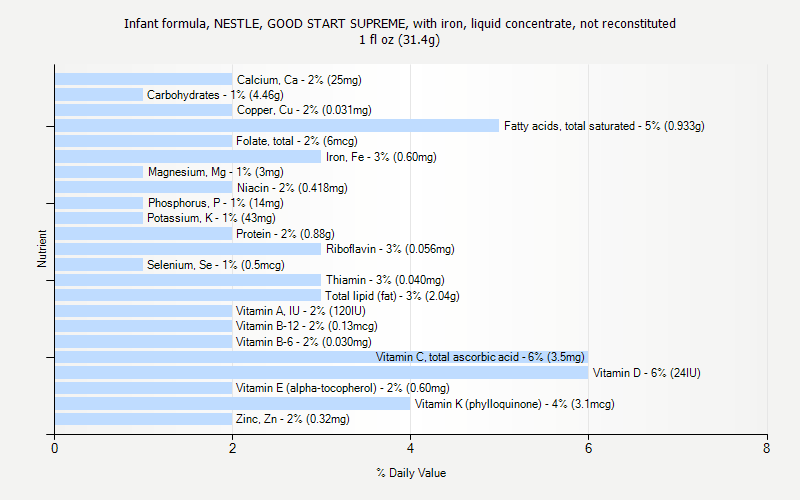The width and height of the screenshot is (800, 500).
Task: Select the 'Iron, Fe - 3% (0.60mg)' label
Action: 381,157
